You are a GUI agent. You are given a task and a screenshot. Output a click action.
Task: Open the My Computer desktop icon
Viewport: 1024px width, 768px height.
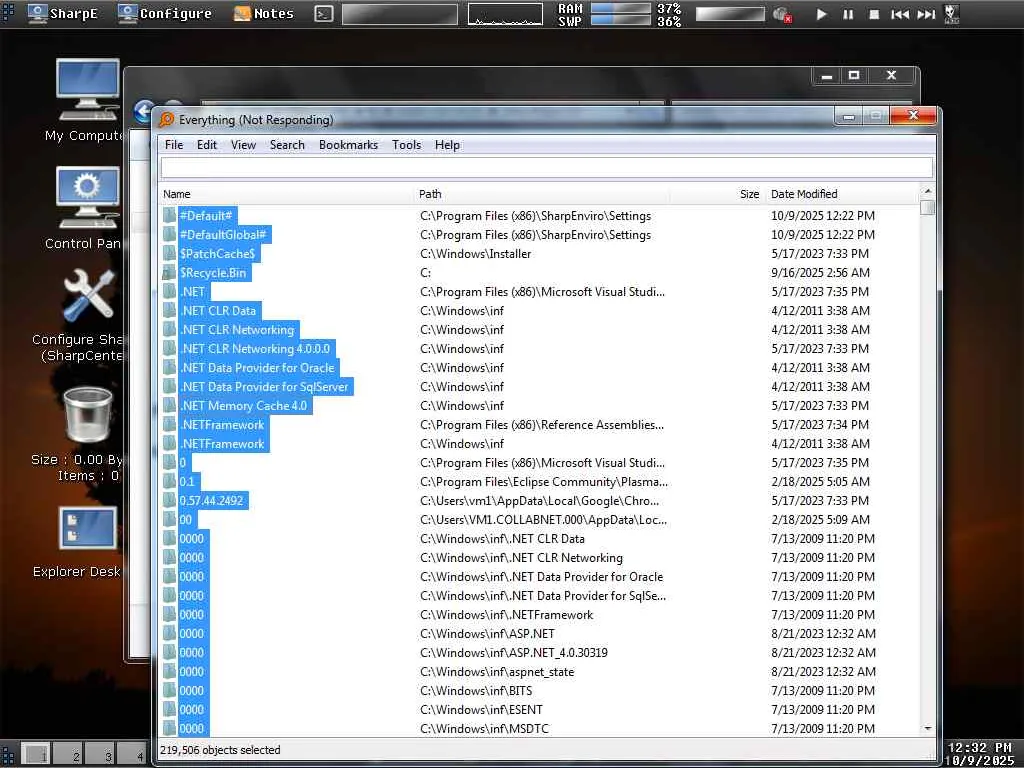(88, 89)
